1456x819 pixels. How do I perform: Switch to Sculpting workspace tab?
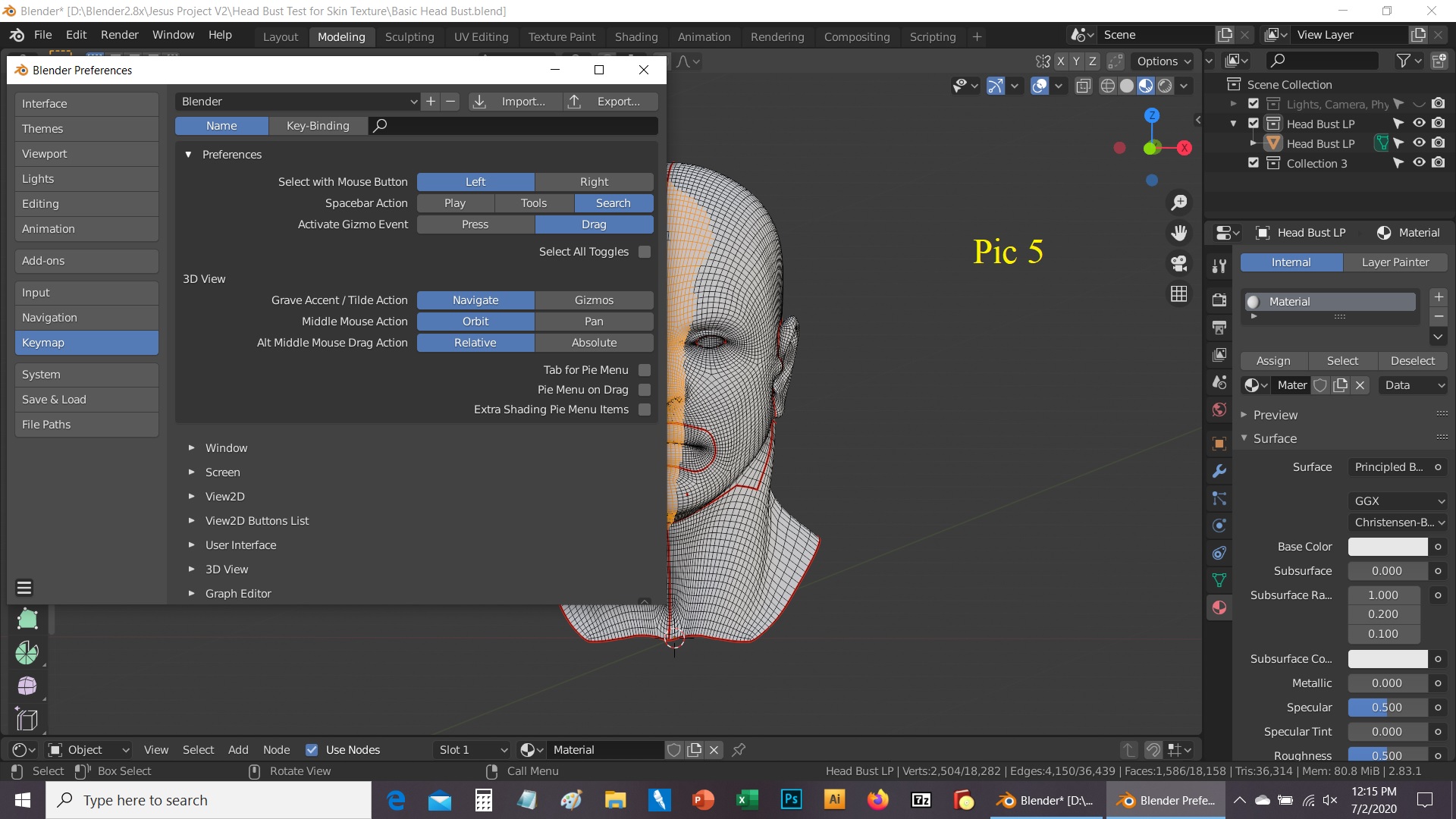click(409, 36)
